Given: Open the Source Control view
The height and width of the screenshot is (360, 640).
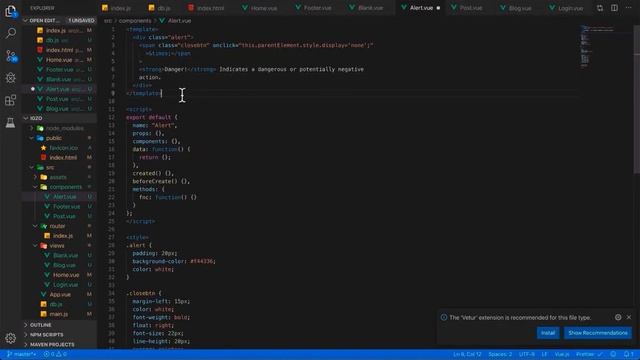Looking at the screenshot, I should 11,56.
